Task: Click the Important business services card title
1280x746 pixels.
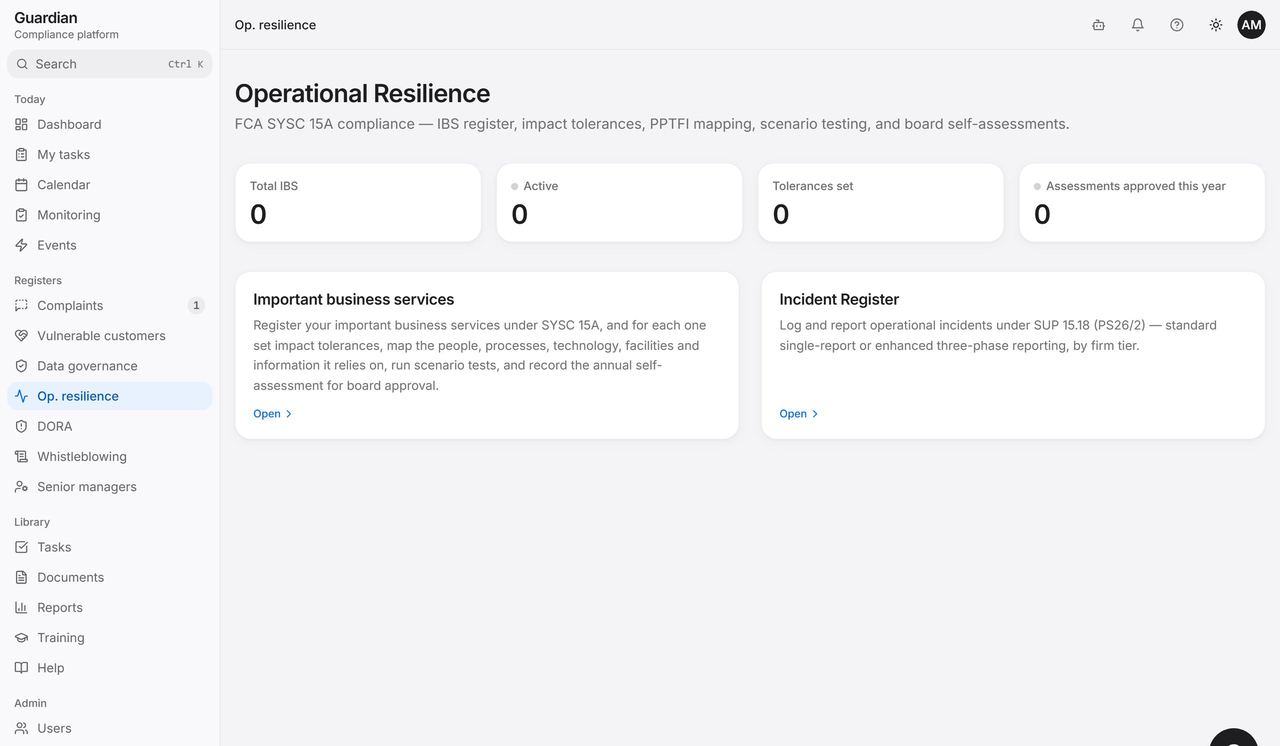Action: (353, 299)
